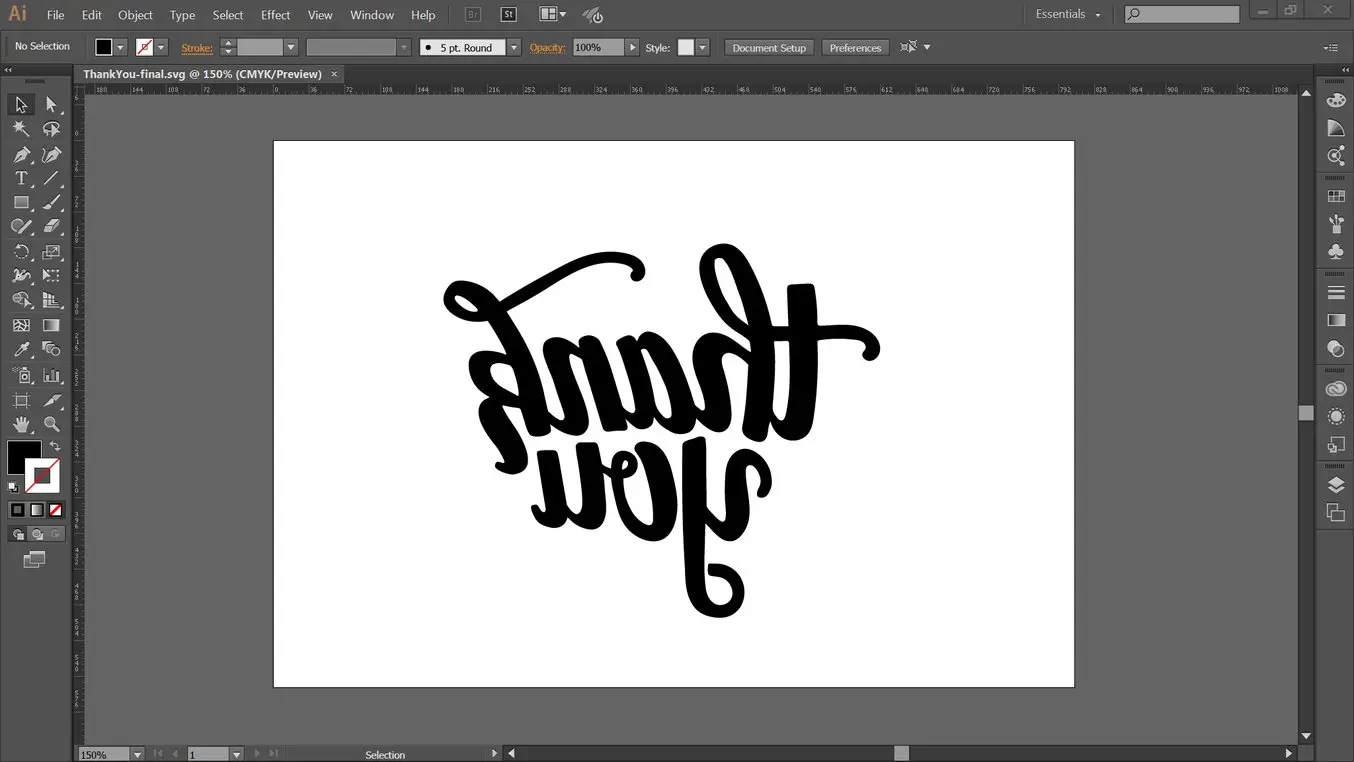Switch to Gradient color mode button
The height and width of the screenshot is (762, 1354).
click(37, 510)
